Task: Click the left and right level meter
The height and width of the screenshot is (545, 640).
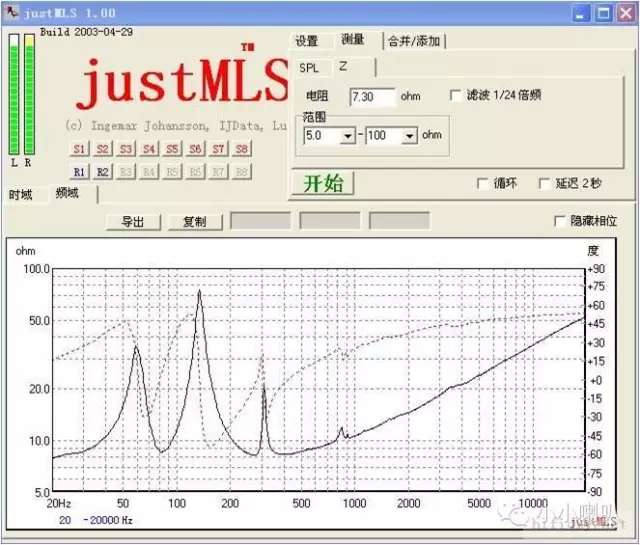Action: coord(20,97)
